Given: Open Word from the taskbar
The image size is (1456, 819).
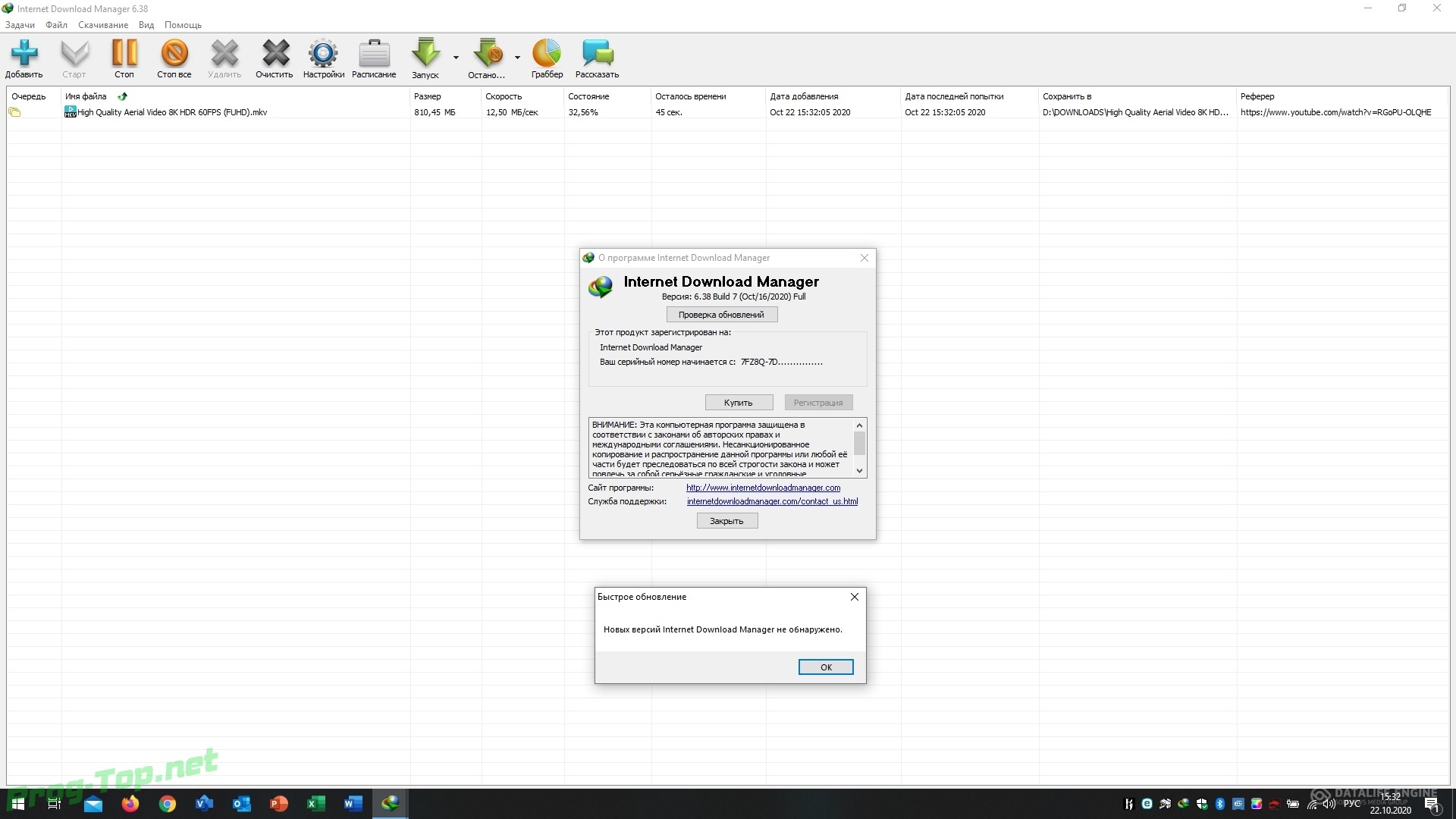Looking at the screenshot, I should (353, 804).
